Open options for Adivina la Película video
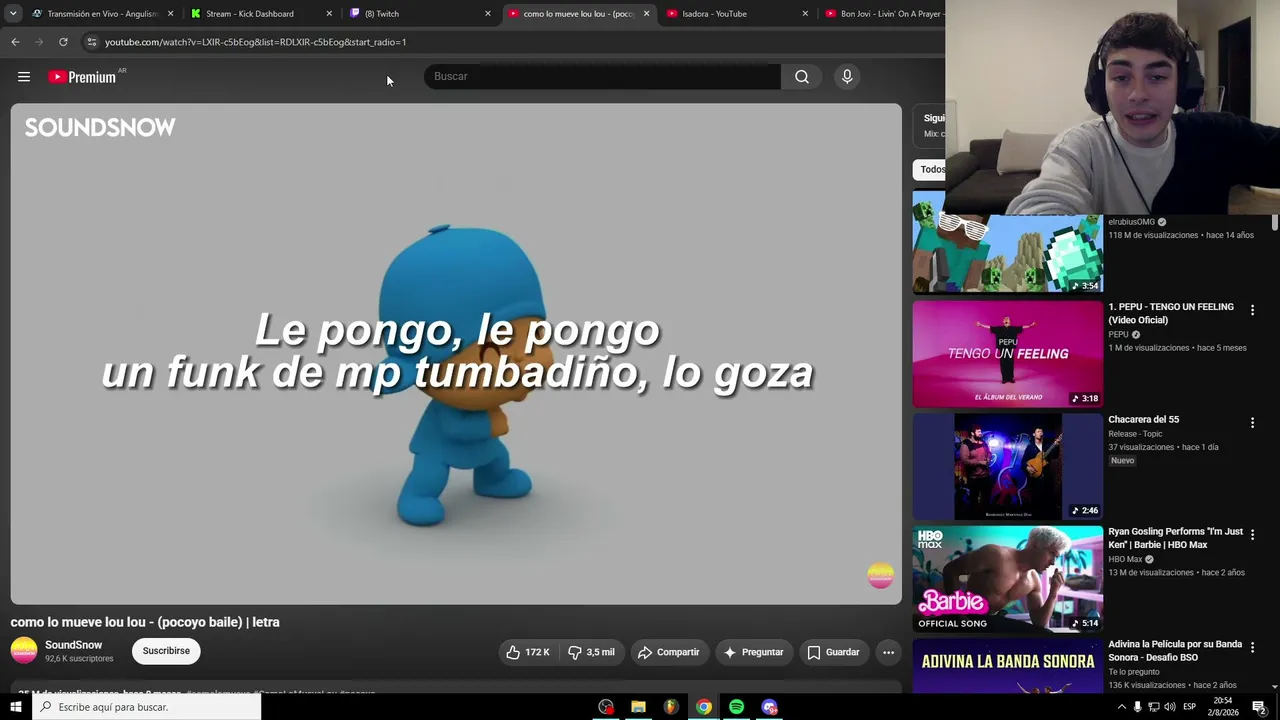This screenshot has width=1280, height=720. tap(1252, 648)
